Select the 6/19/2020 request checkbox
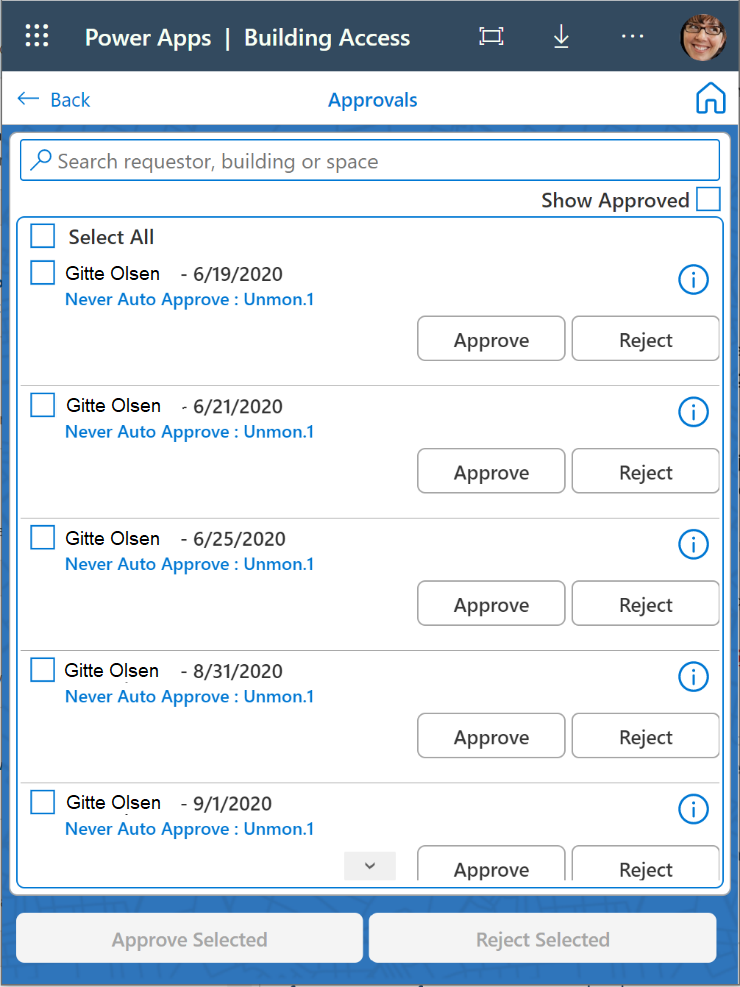Screen dimensions: 740x987 43,273
